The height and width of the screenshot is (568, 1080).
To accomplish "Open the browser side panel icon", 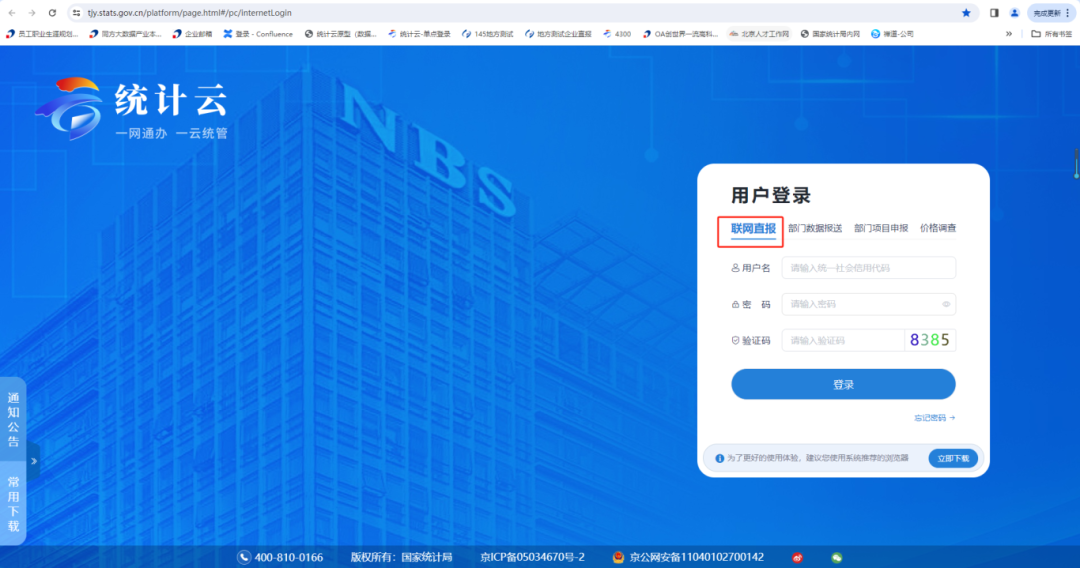I will [x=994, y=13].
